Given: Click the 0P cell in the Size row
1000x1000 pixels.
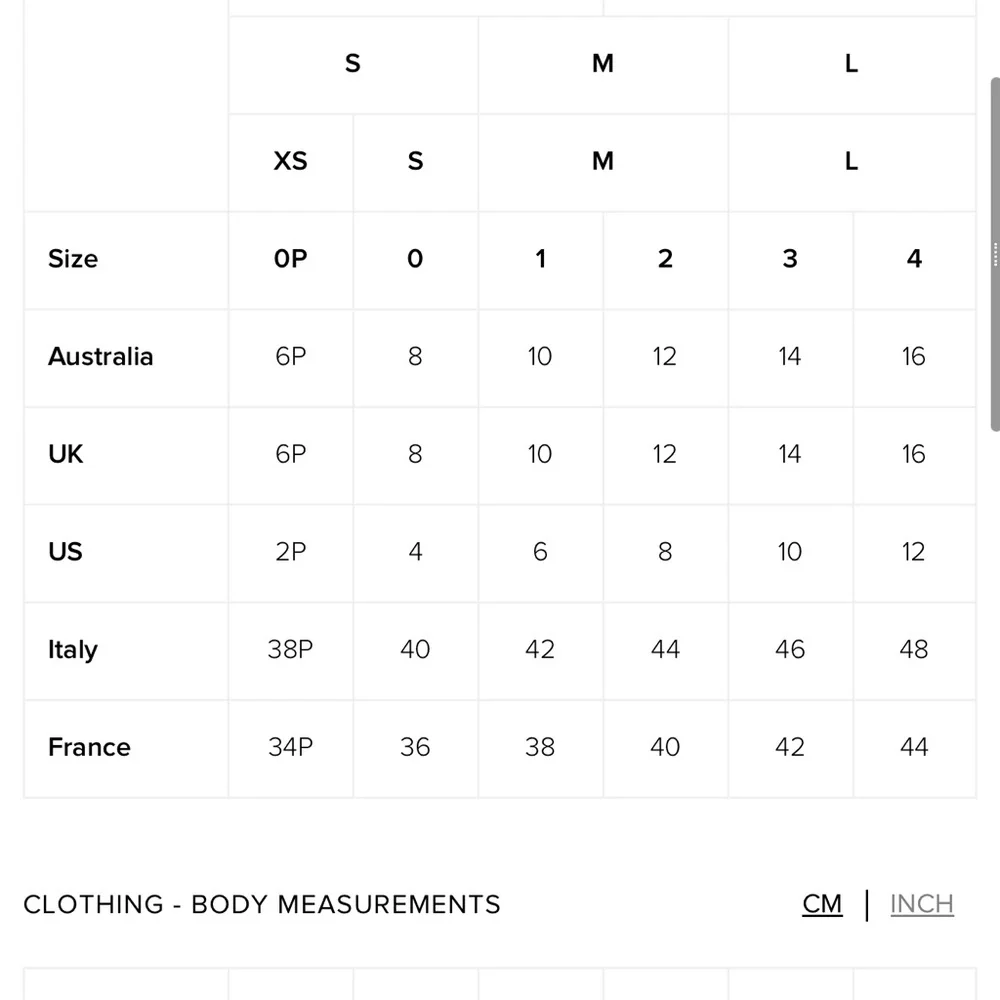Looking at the screenshot, I should (x=291, y=259).
